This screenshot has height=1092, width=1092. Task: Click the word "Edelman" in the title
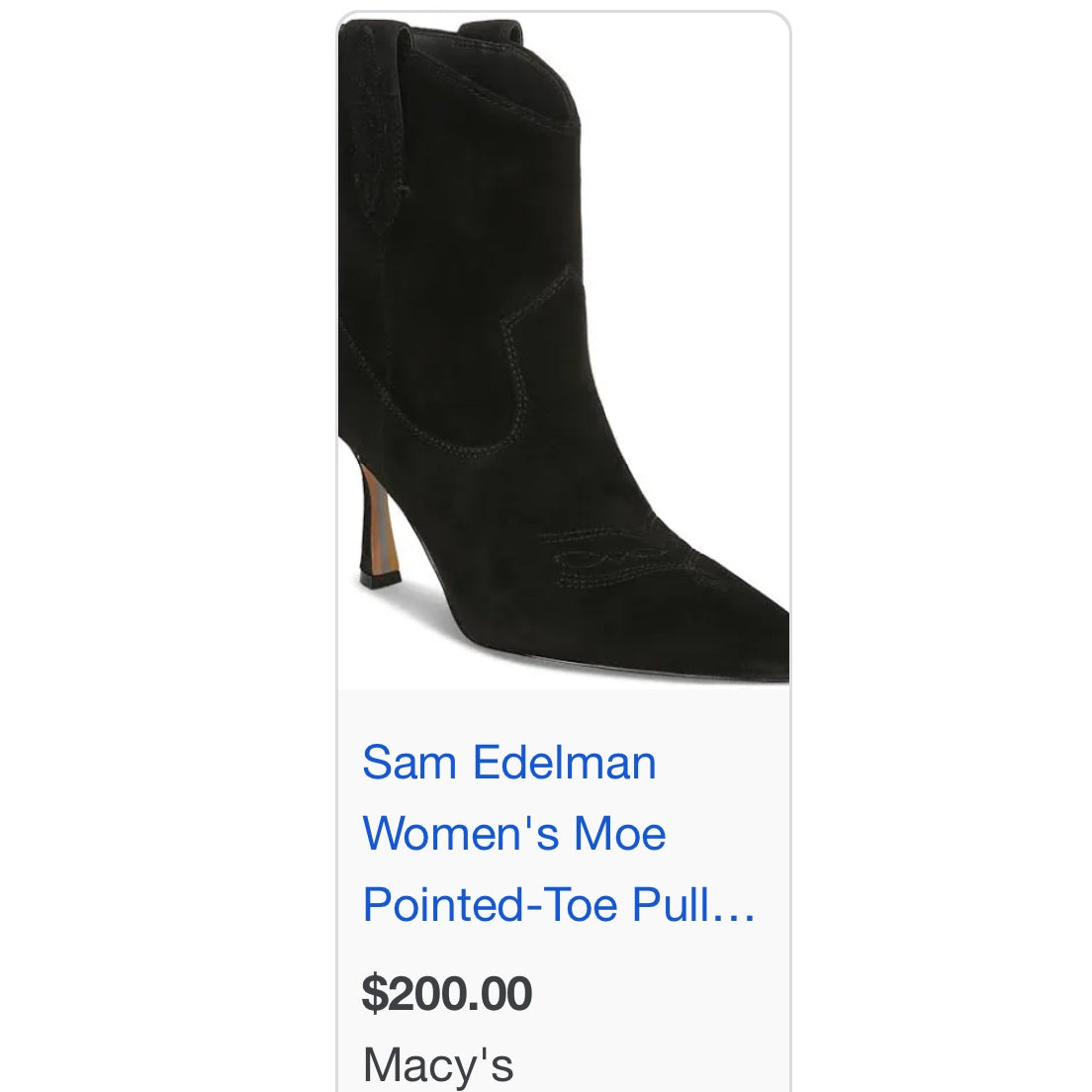(565, 764)
